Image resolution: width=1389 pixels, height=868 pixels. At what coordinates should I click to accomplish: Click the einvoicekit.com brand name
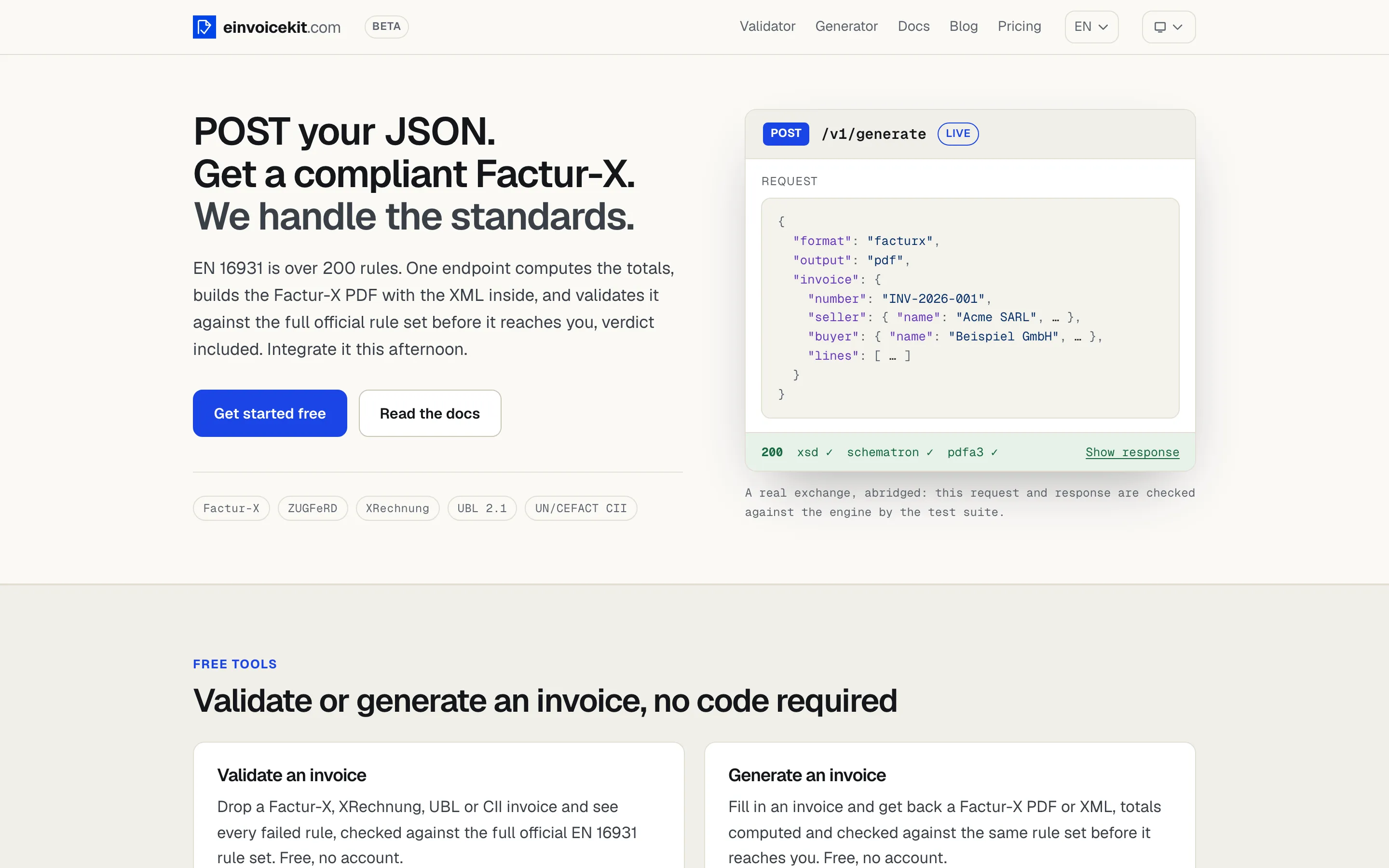(x=282, y=27)
